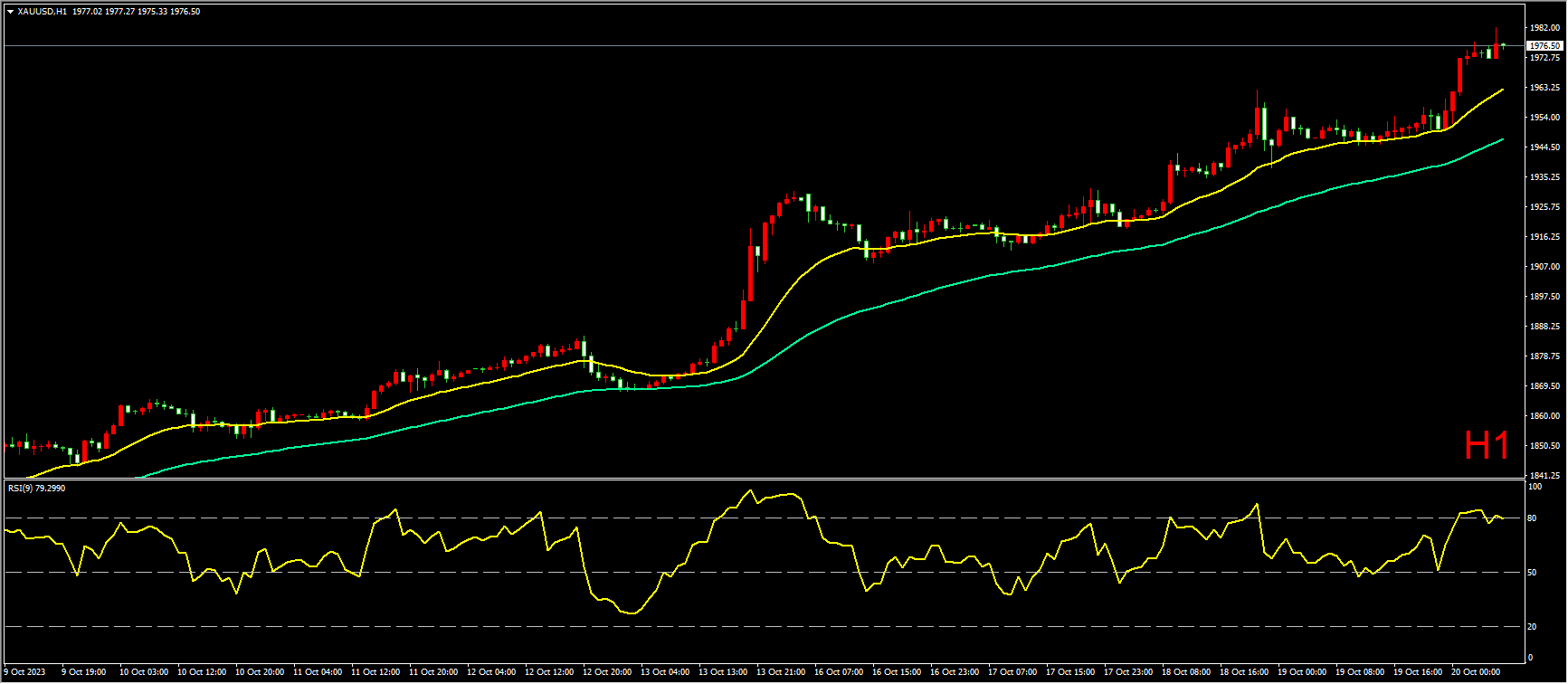Click the XAUUSD,H1 chart title text
The height and width of the screenshot is (684, 1568).
(x=43, y=12)
